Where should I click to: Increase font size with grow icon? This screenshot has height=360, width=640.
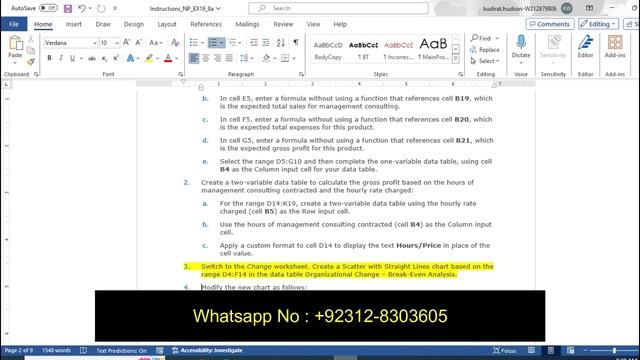[127, 42]
